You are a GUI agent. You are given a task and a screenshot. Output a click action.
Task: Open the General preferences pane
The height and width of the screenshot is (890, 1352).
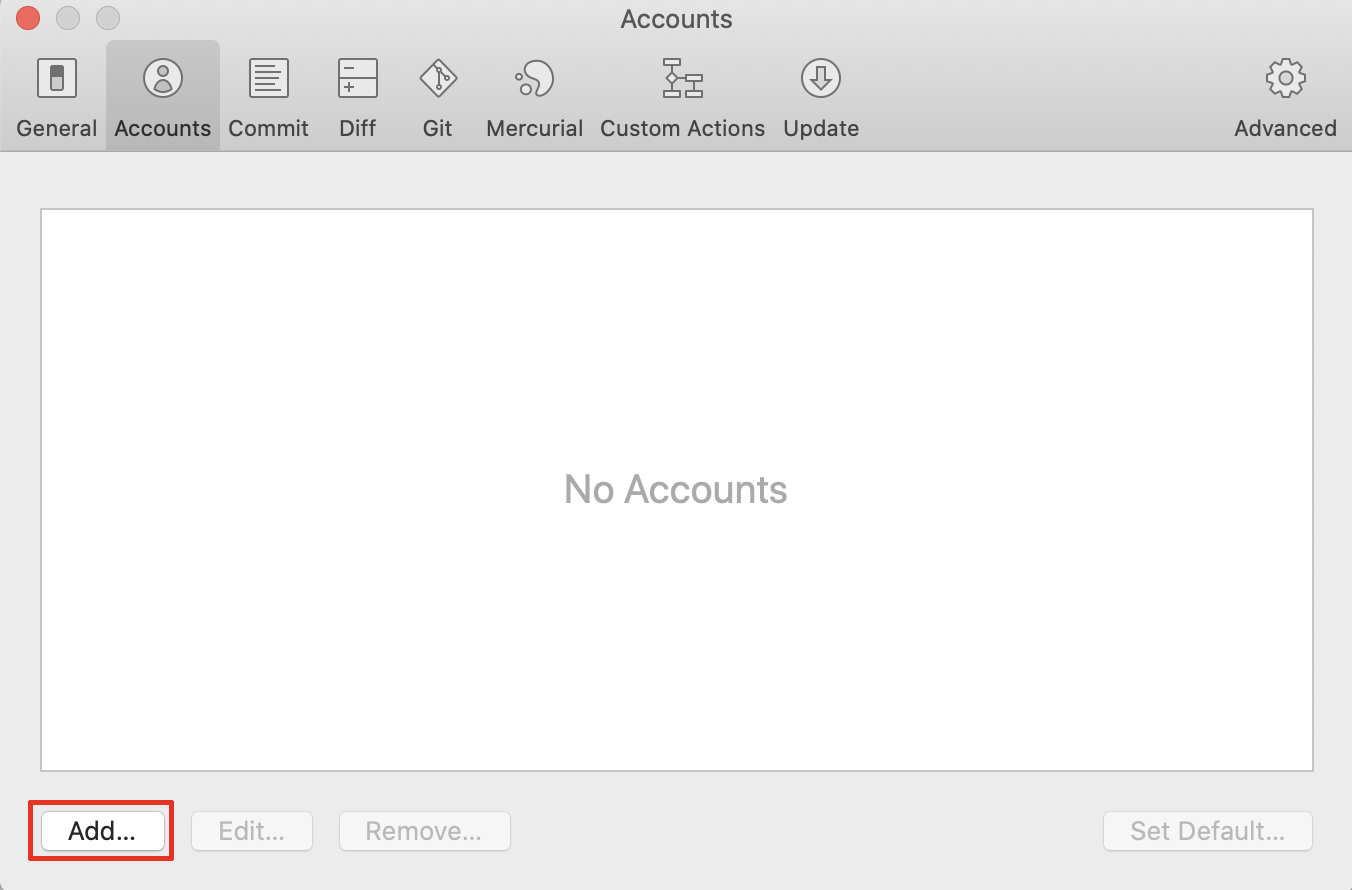coord(57,97)
